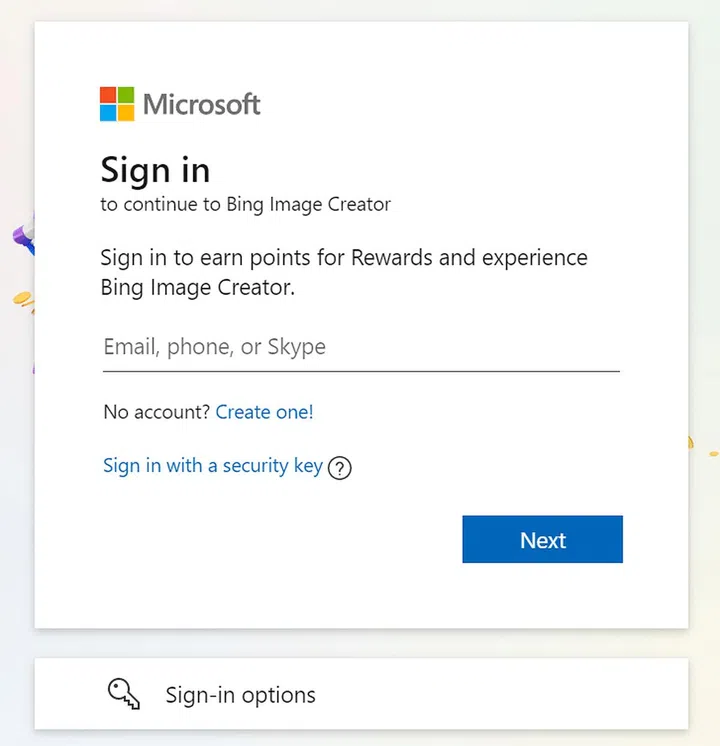720x746 pixels.
Task: Click the Rewards points description text
Action: point(344,272)
